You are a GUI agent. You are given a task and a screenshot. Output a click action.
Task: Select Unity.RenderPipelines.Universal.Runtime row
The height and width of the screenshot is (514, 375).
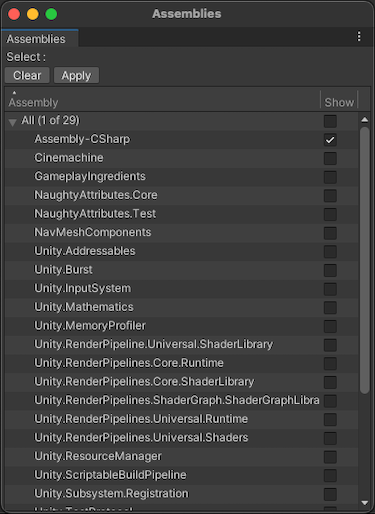[x=182, y=419]
